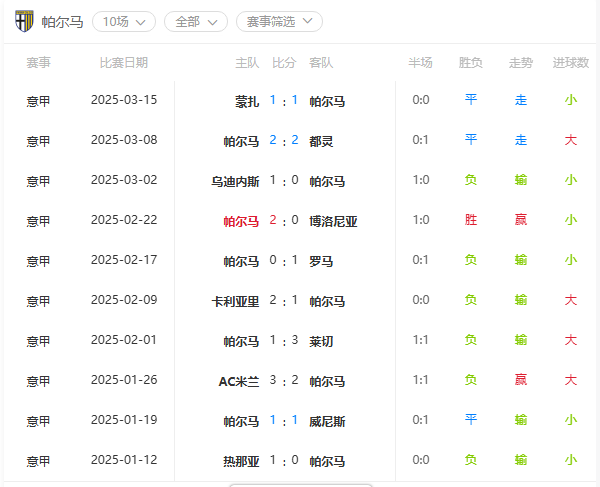Click the 主队 column header

tap(247, 62)
